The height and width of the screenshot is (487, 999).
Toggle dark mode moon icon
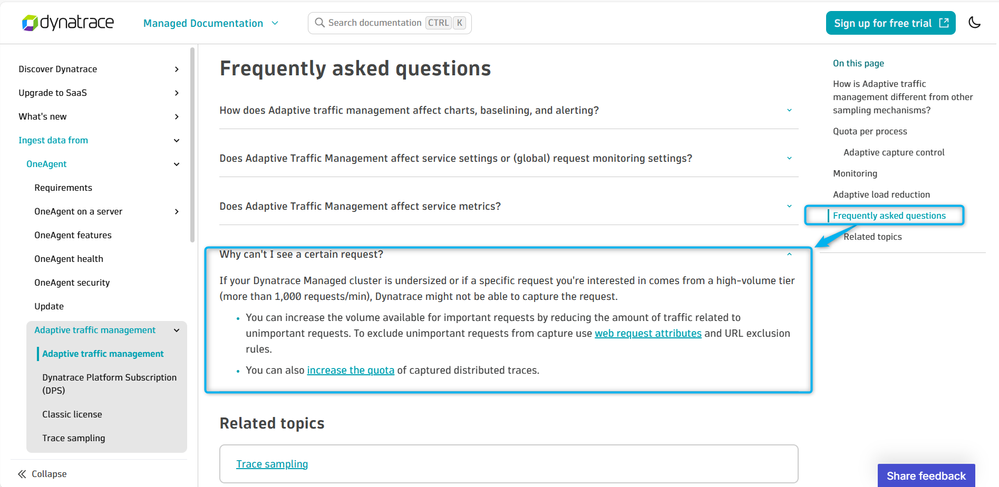(x=974, y=23)
